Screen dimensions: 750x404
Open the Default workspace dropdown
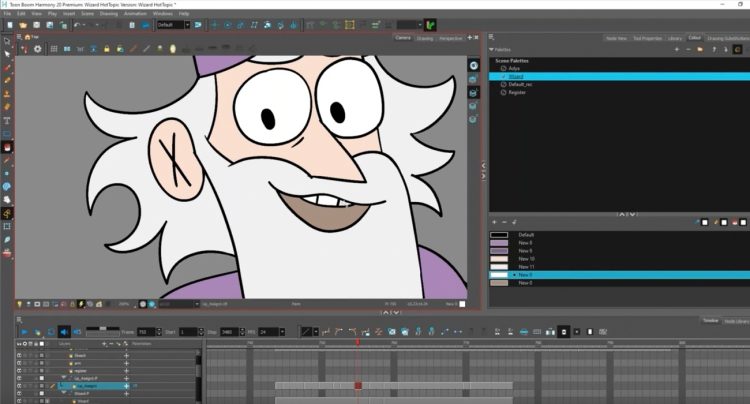[188, 25]
